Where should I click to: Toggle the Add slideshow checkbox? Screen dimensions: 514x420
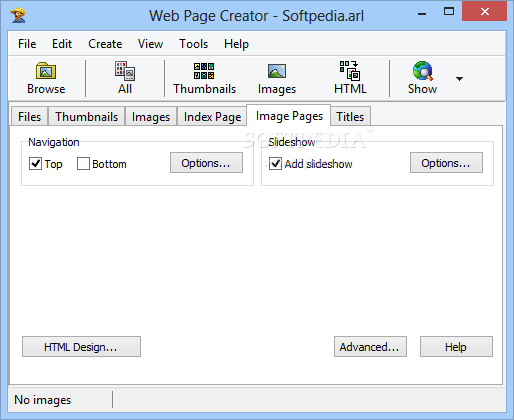click(275, 164)
